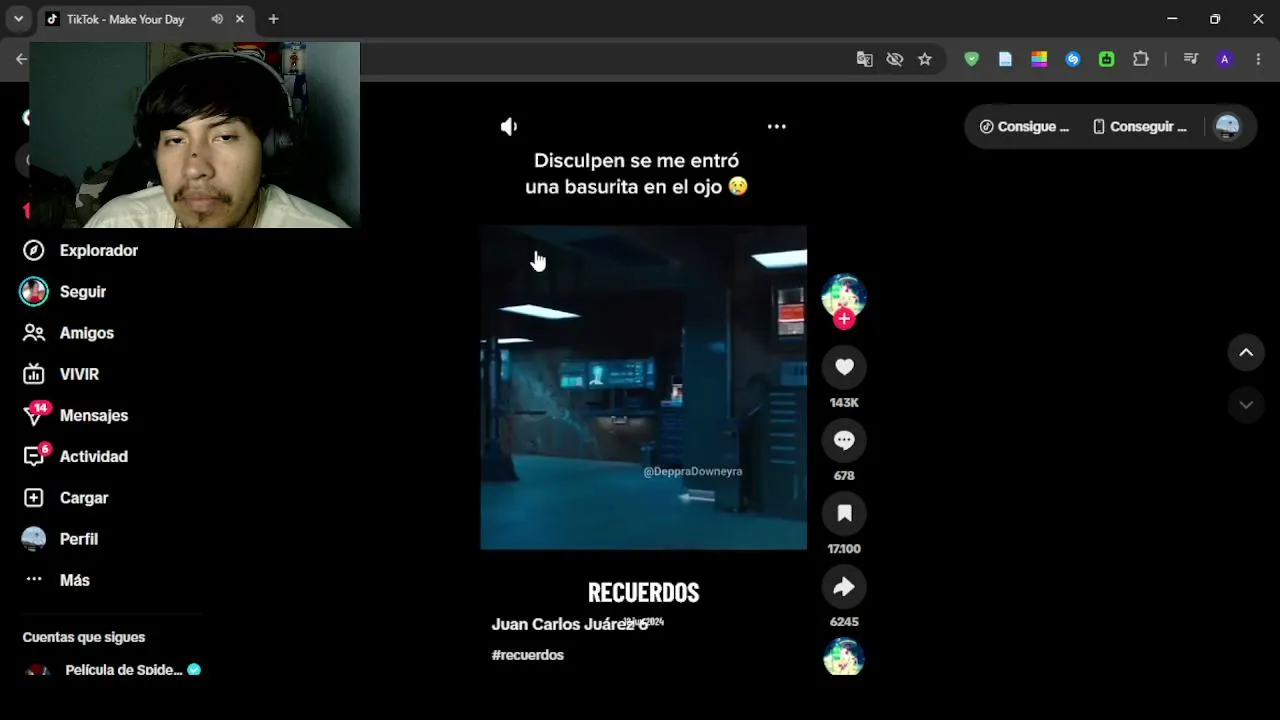Open the spinning sound disc below share
1280x720 pixels.
[844, 657]
